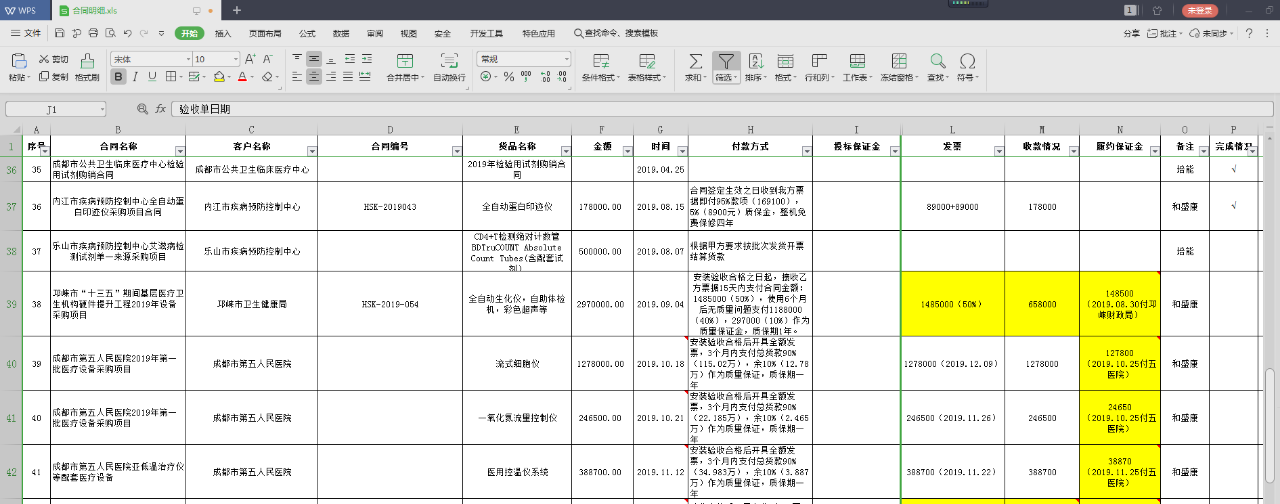The height and width of the screenshot is (504, 1280).
Task: Toggle Italic formatting button
Action: coord(134,77)
